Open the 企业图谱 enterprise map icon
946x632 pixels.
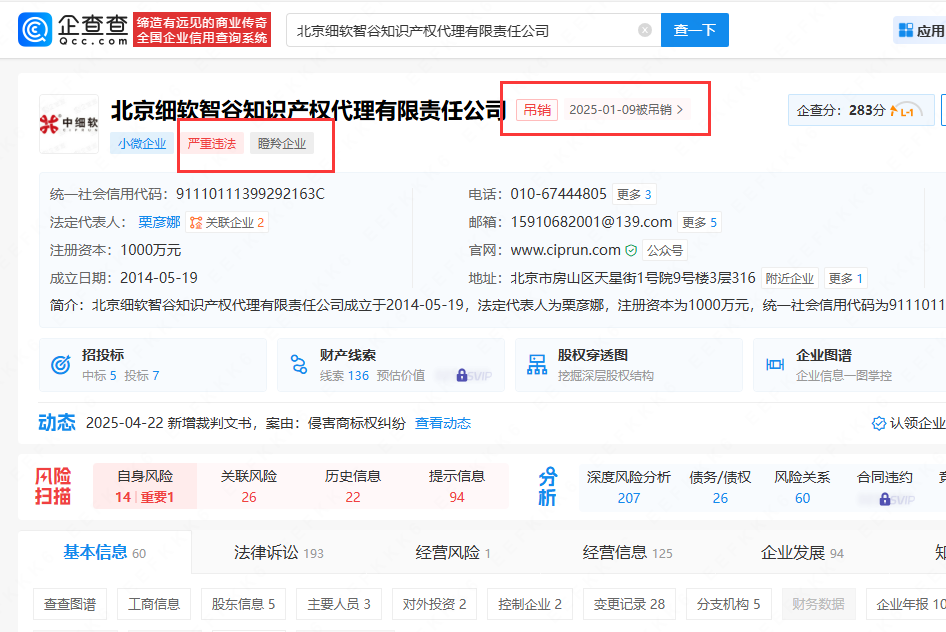click(x=774, y=365)
